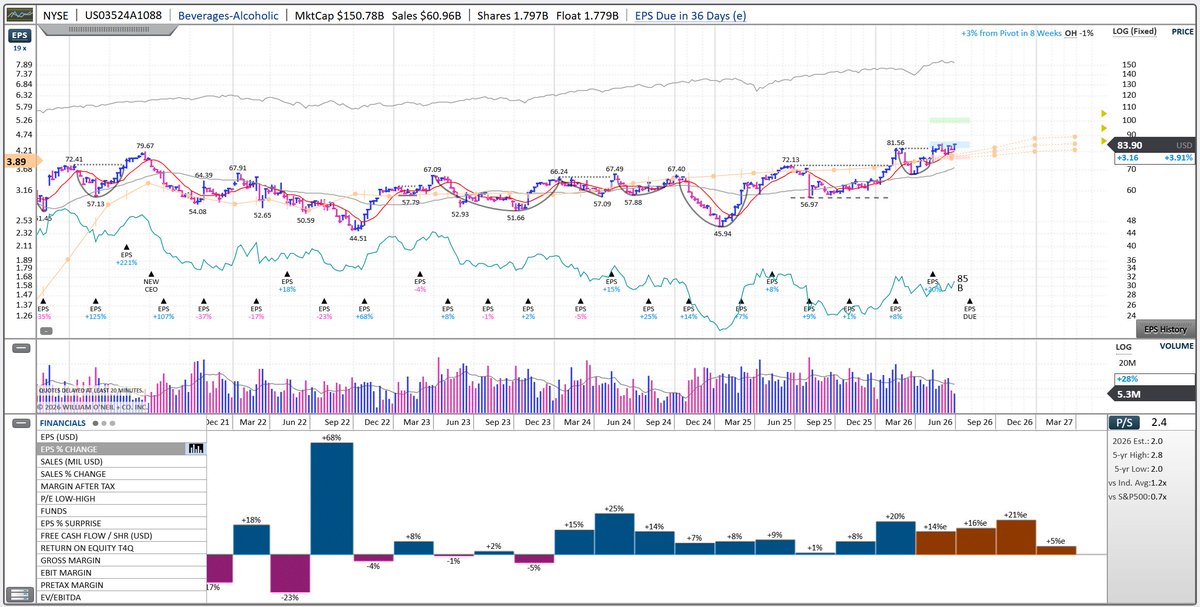Viewport: 1200px width, 607px height.
Task: Click the +68% bar in the EPS chart
Action: coord(331,498)
